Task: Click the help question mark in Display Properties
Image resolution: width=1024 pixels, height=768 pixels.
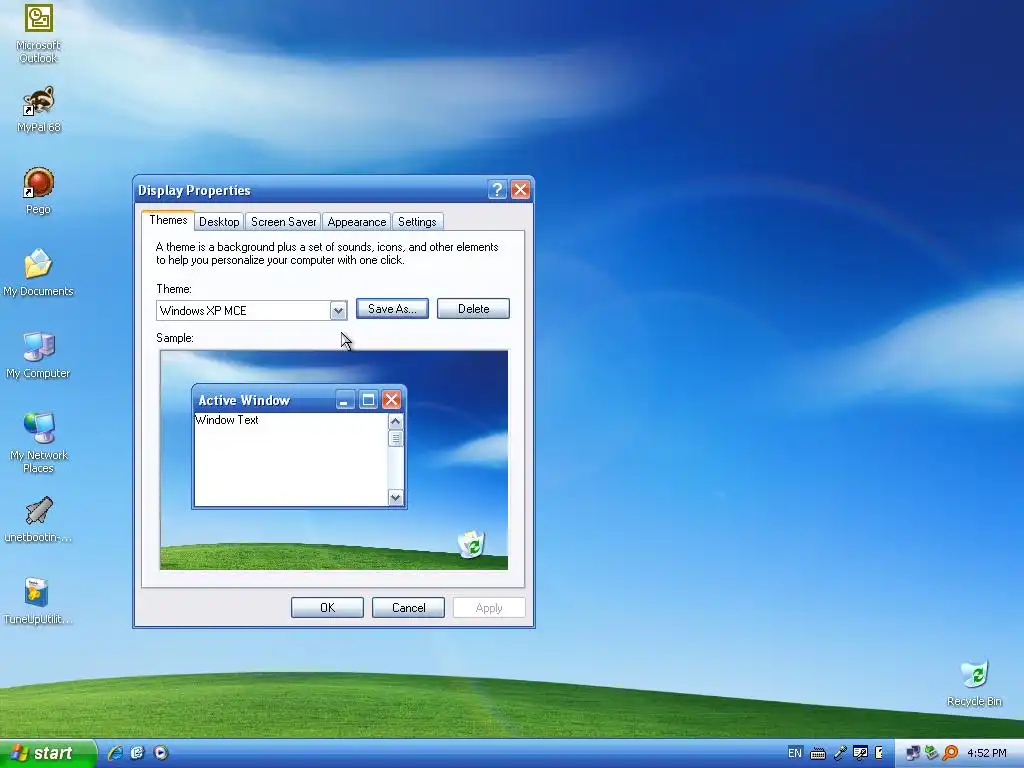Action: [x=496, y=190]
